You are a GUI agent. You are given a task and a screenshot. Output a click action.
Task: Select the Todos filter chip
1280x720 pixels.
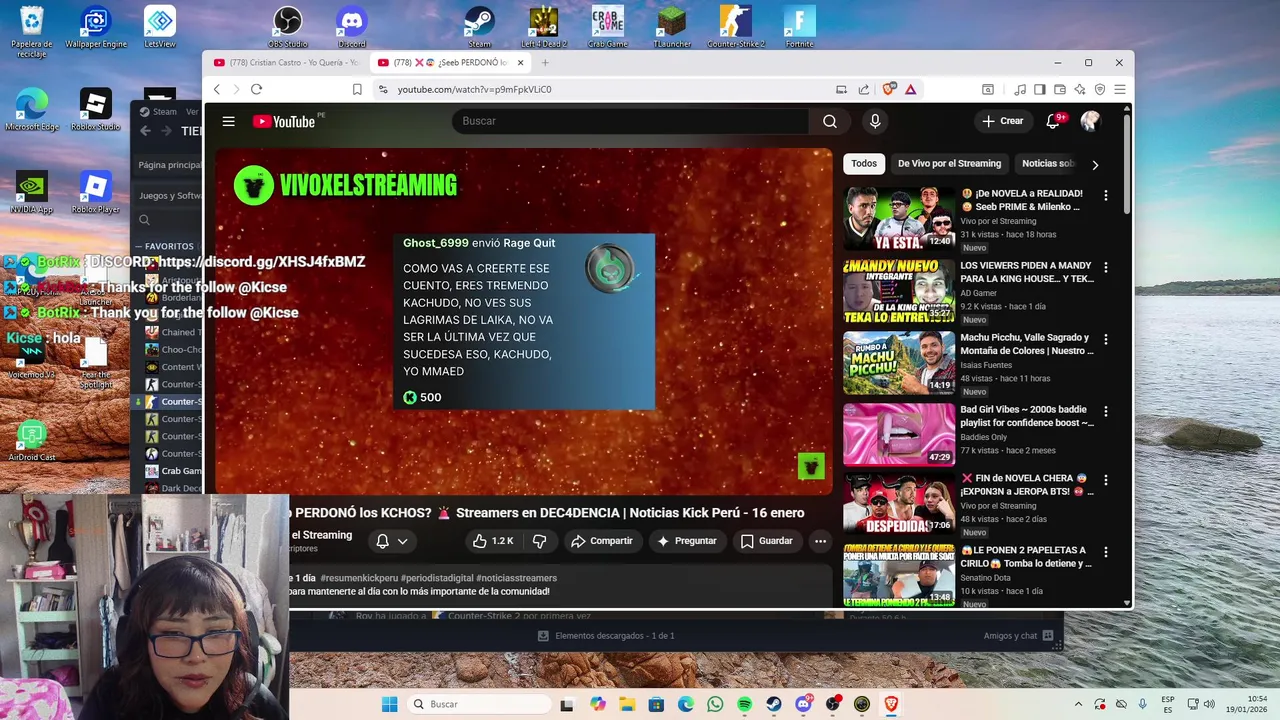pyautogui.click(x=864, y=164)
